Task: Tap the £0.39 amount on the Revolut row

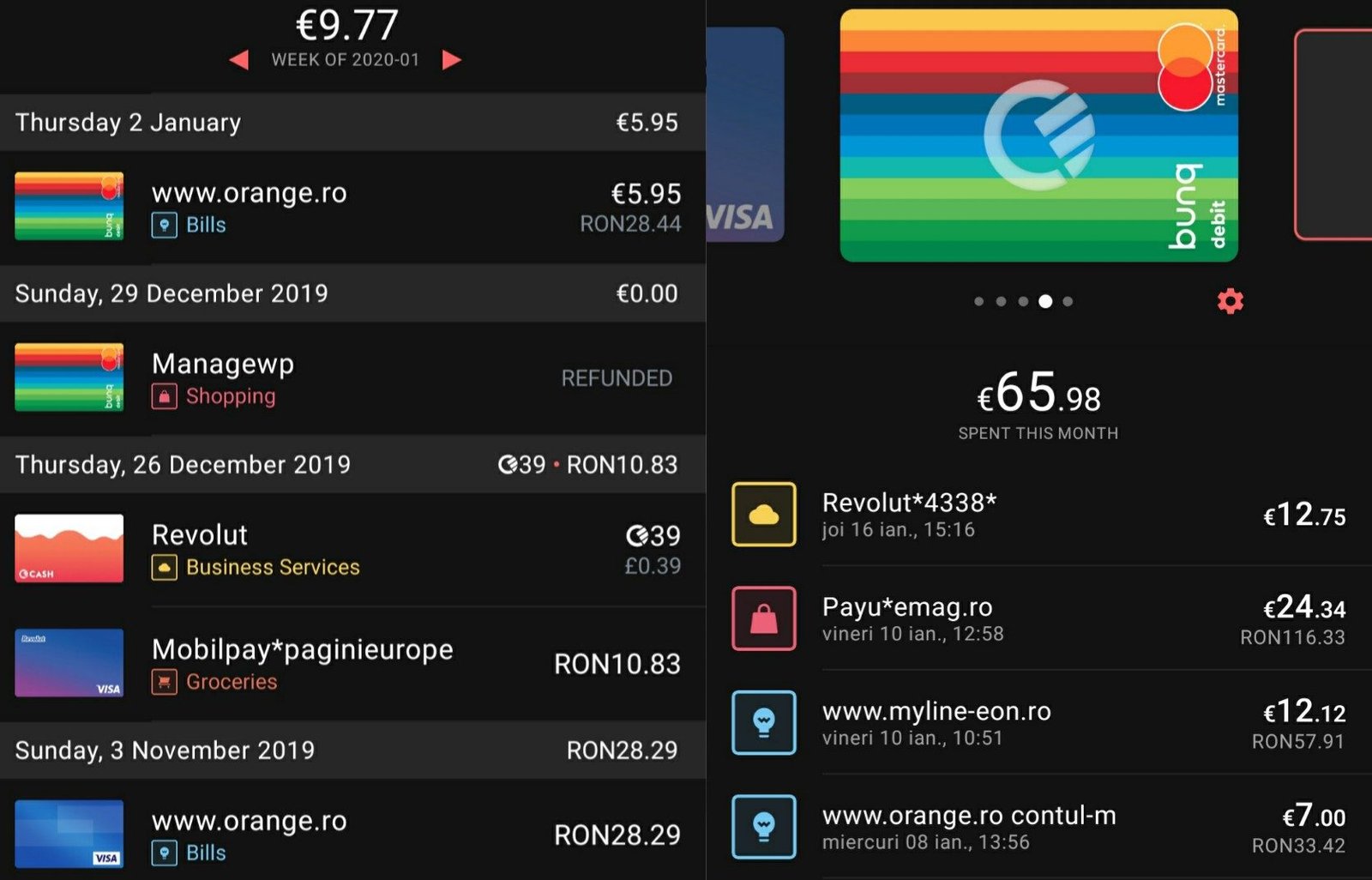Action: pos(653,566)
